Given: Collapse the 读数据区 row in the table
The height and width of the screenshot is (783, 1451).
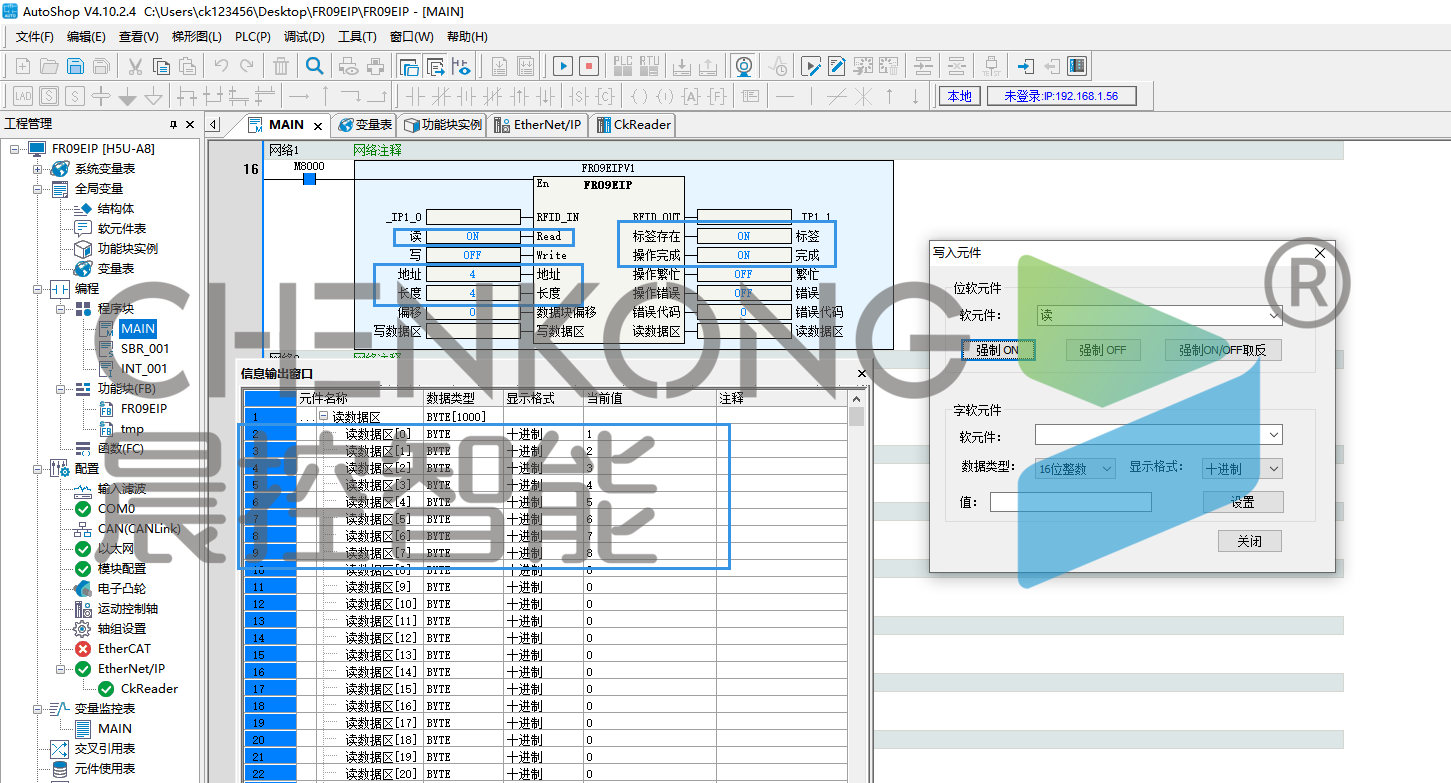Looking at the screenshot, I should pos(323,417).
